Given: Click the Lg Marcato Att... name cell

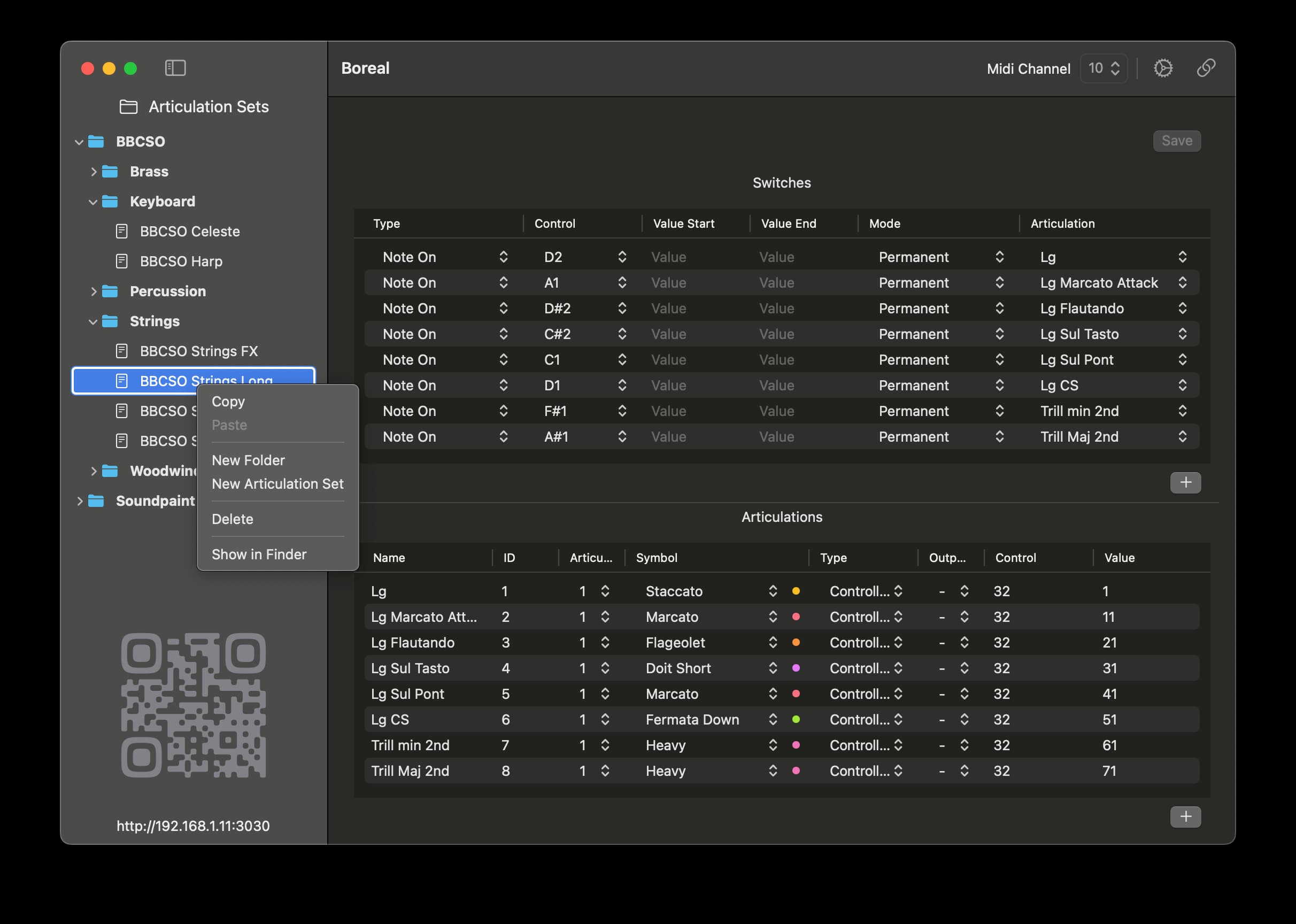Looking at the screenshot, I should pos(424,617).
